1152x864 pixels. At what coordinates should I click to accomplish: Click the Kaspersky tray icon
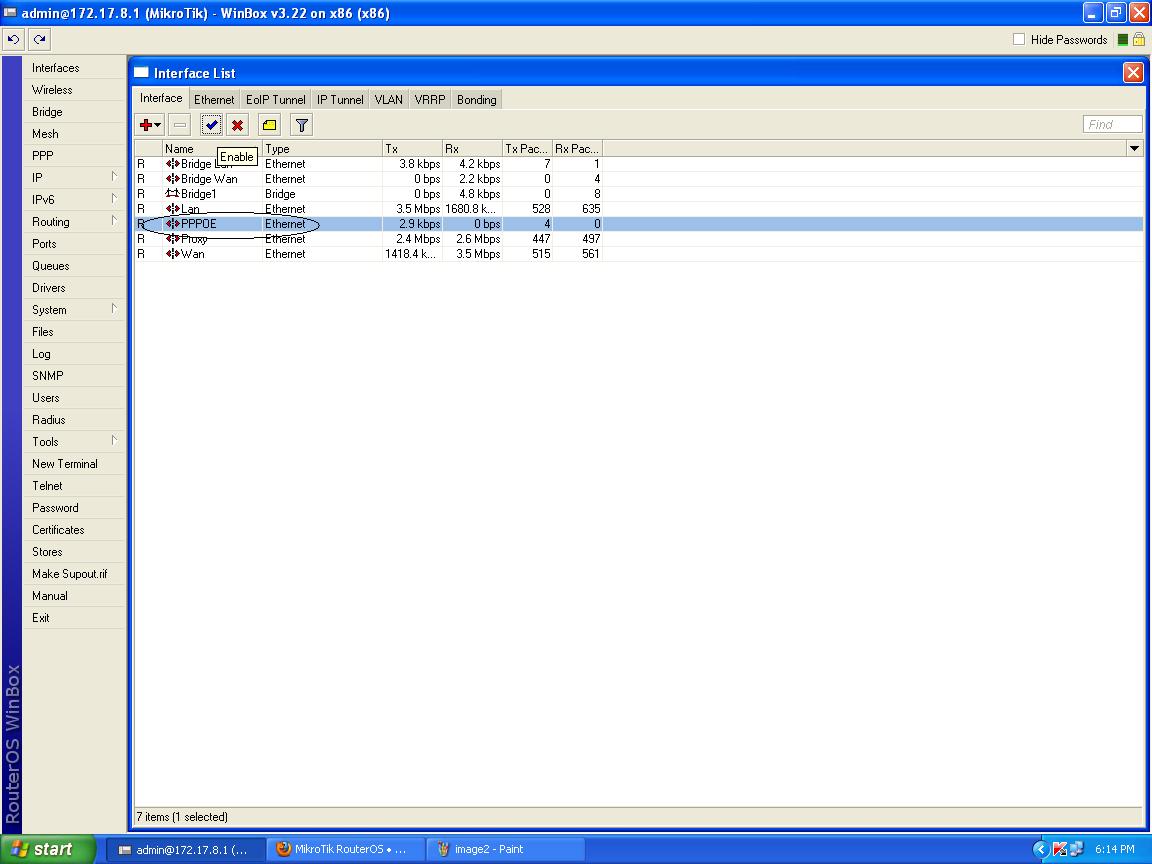point(1059,849)
